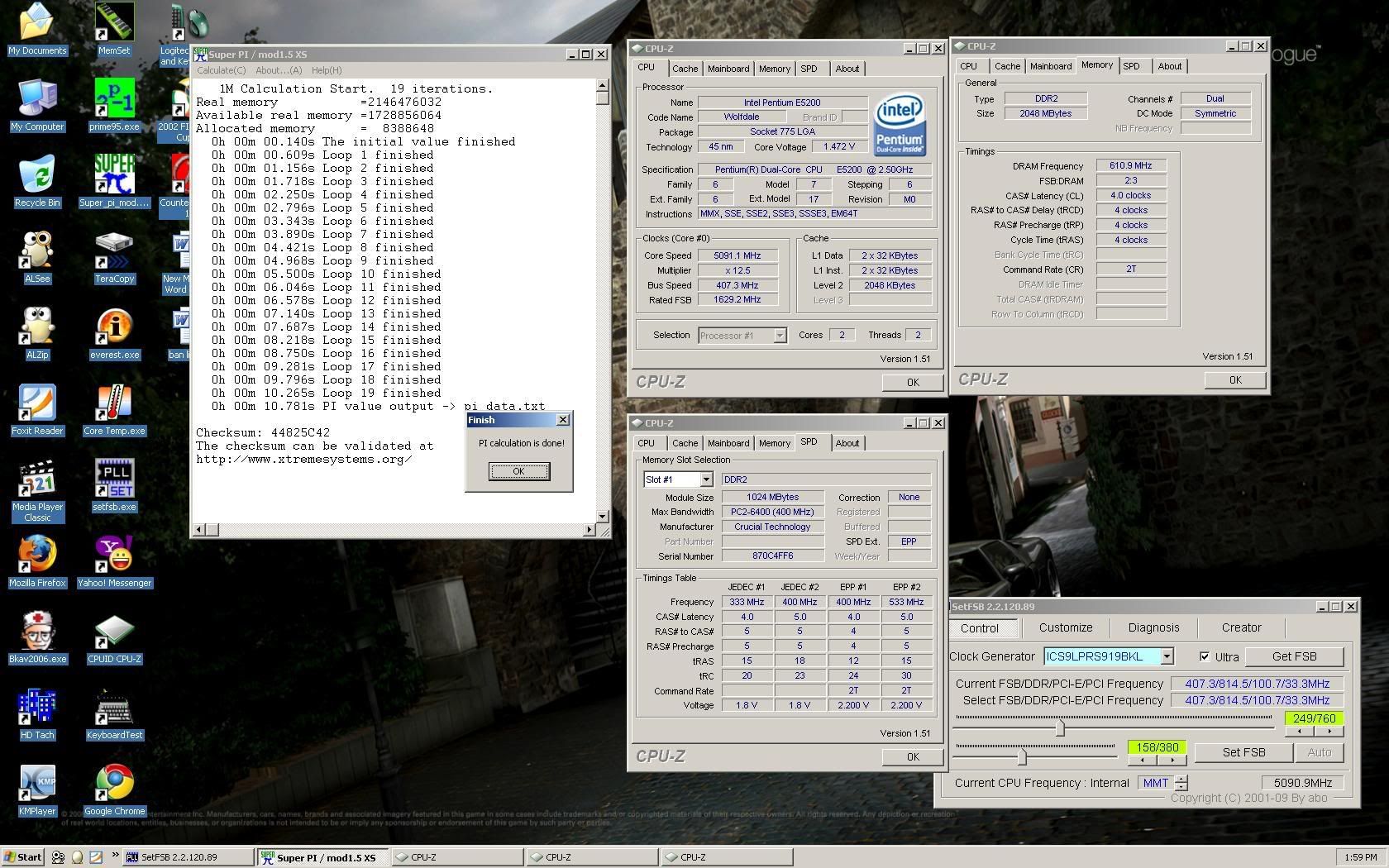Open the ALSee desktop shortcut
The image size is (1389, 868).
pyautogui.click(x=37, y=258)
